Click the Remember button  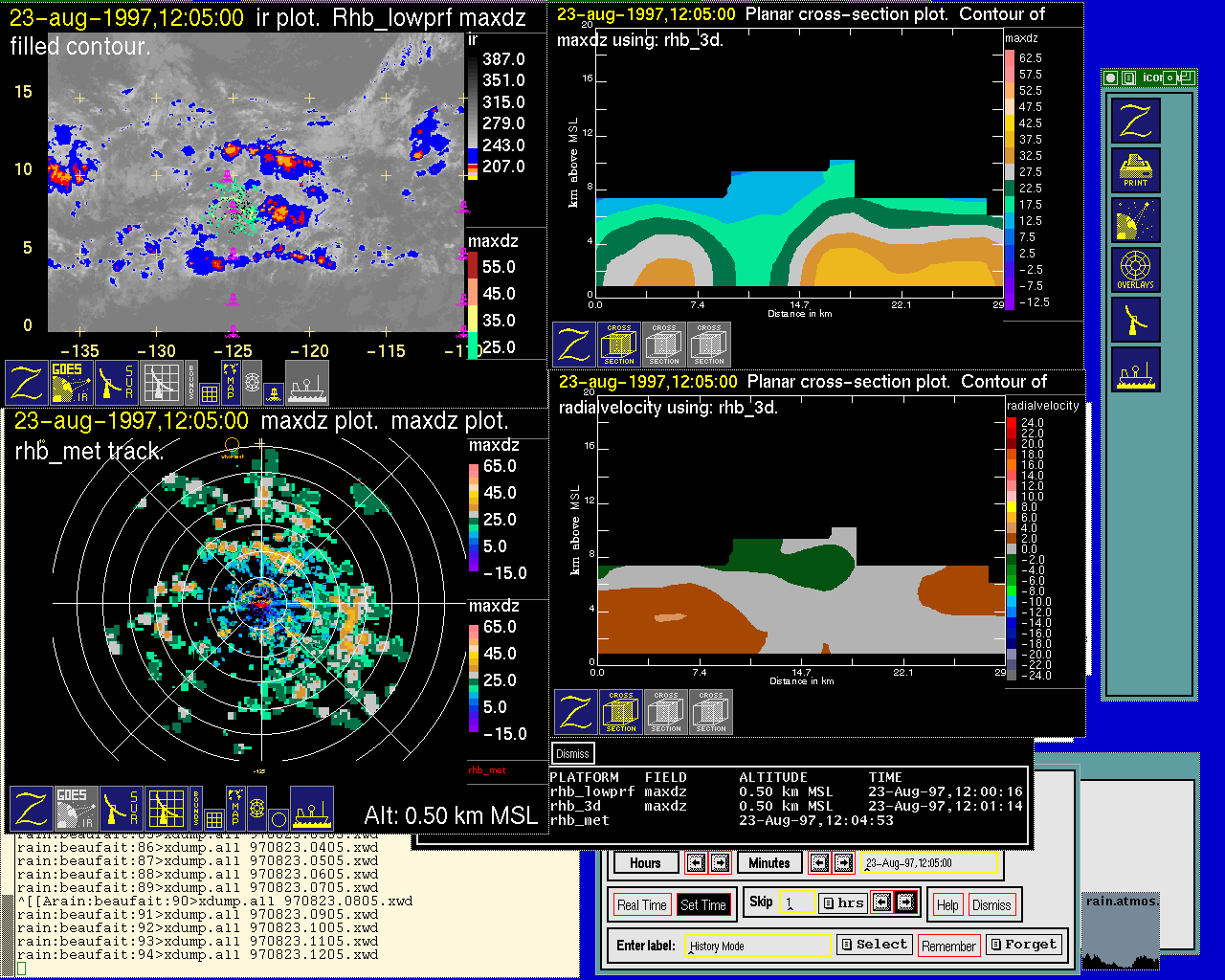[x=948, y=947]
